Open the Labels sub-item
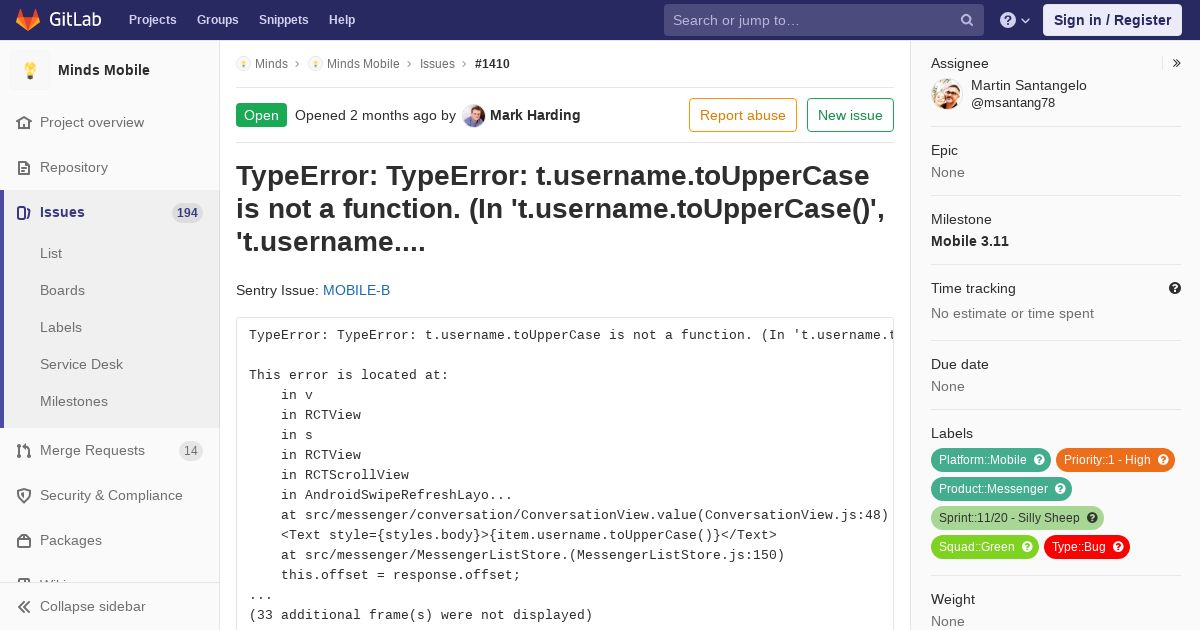The height and width of the screenshot is (630, 1200). click(61, 327)
